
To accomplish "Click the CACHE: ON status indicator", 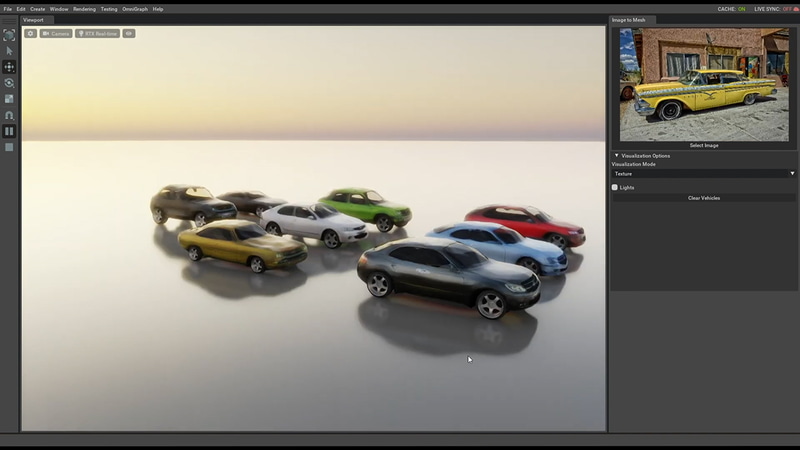I will point(732,9).
